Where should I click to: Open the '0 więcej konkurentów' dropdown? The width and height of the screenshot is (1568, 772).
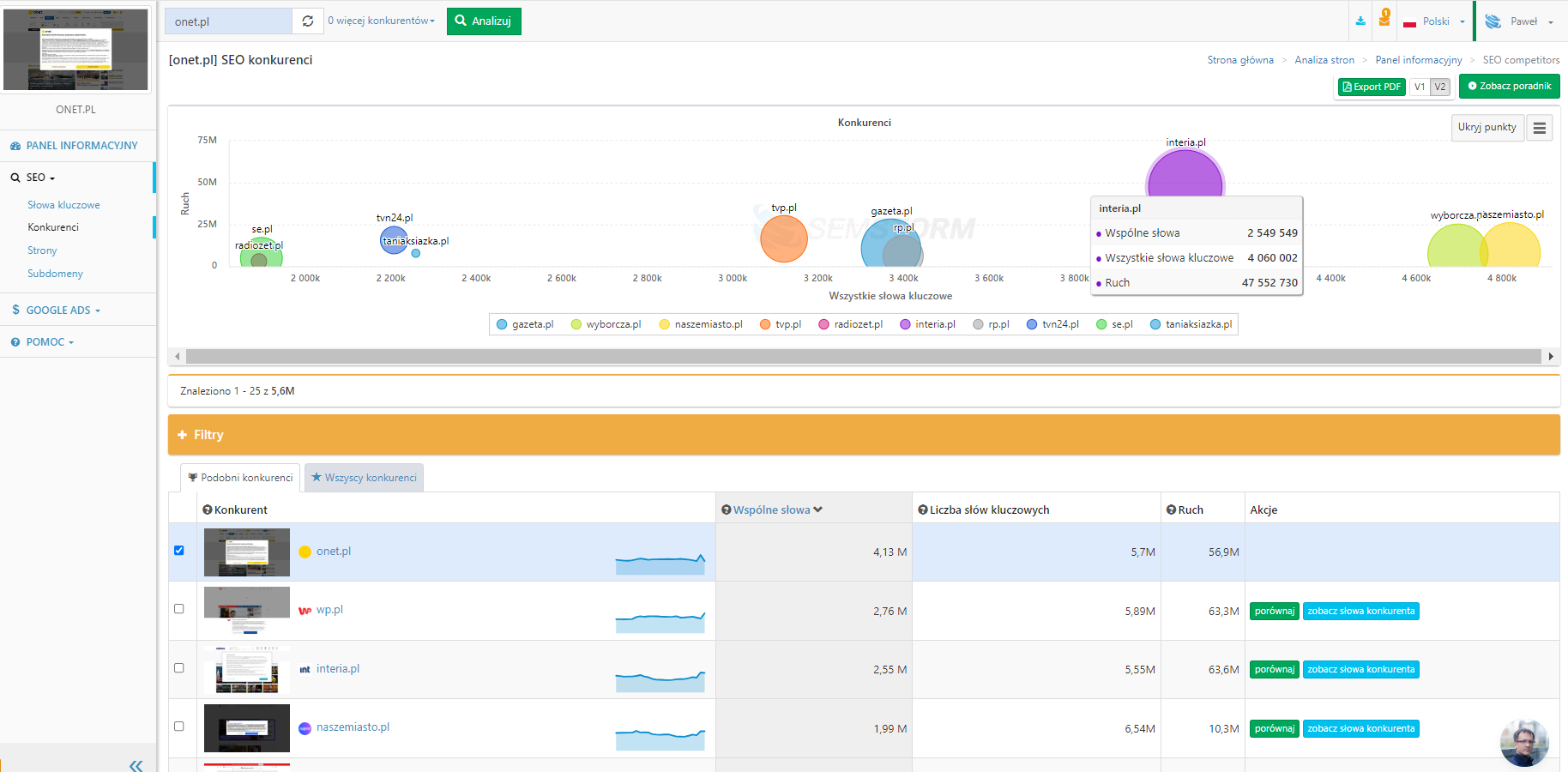click(381, 21)
